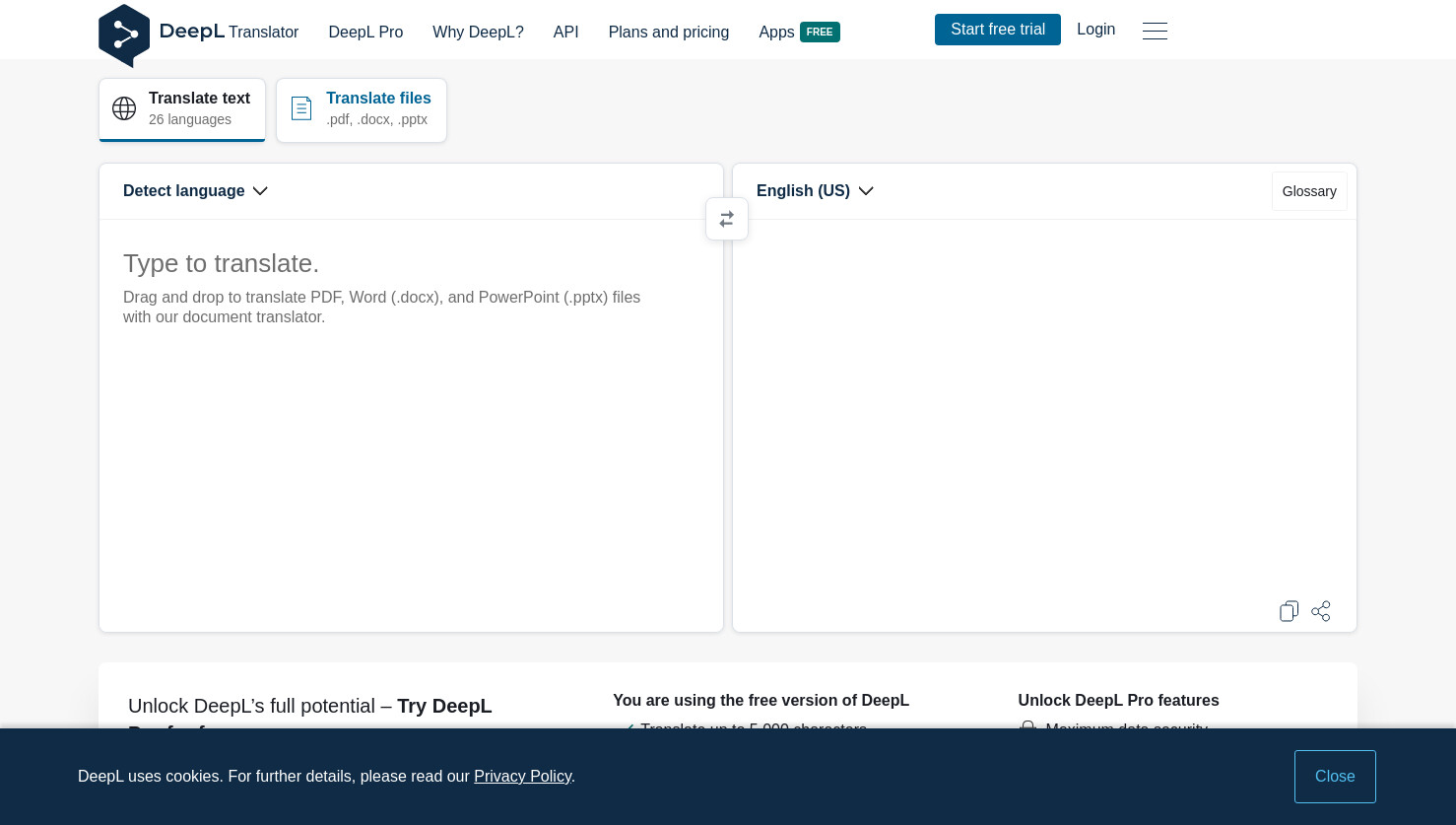Click the FREE badge next to Apps
Viewport: 1456px width, 825px height.
[x=820, y=32]
